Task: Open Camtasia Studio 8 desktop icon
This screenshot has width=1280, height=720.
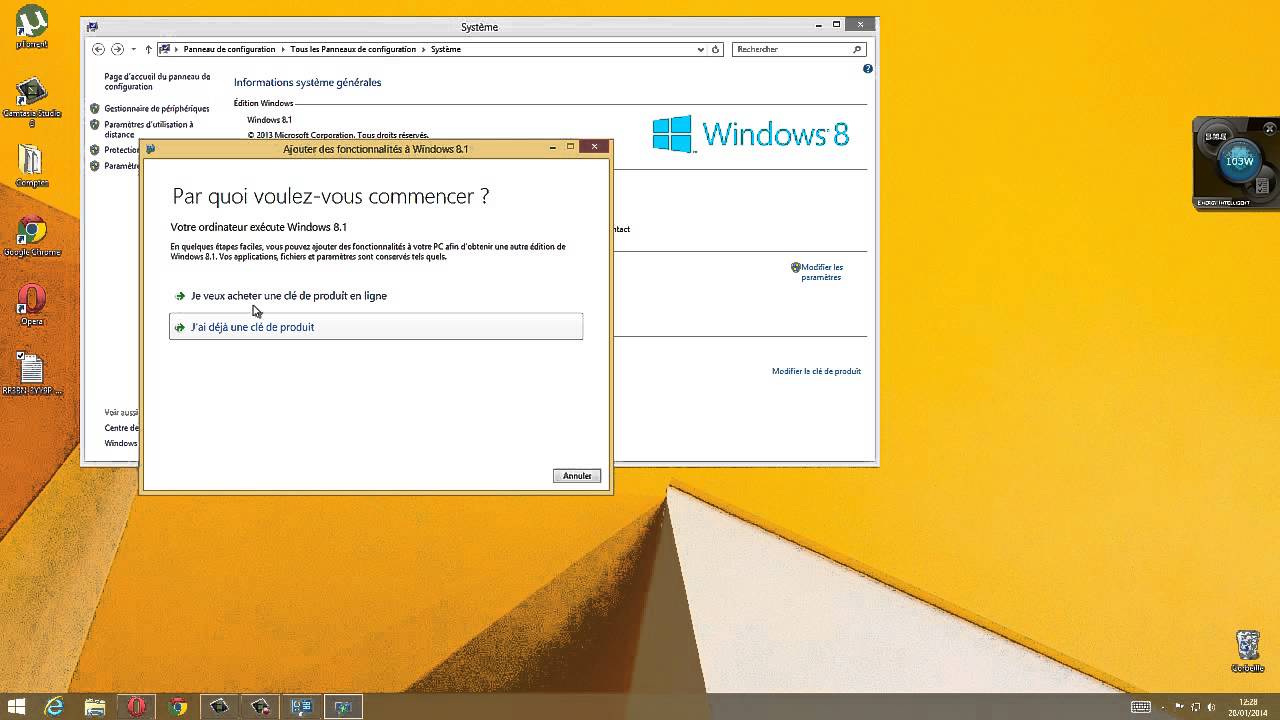Action: pos(32,102)
